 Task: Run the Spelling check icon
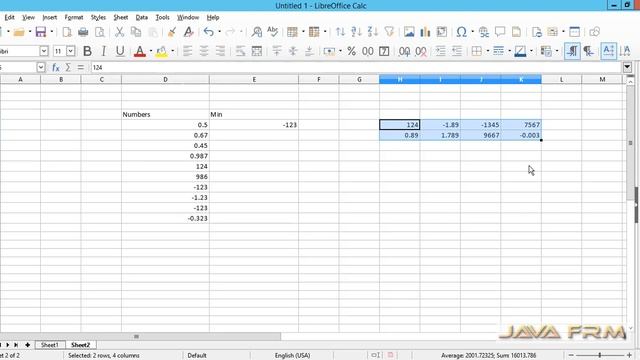click(272, 32)
